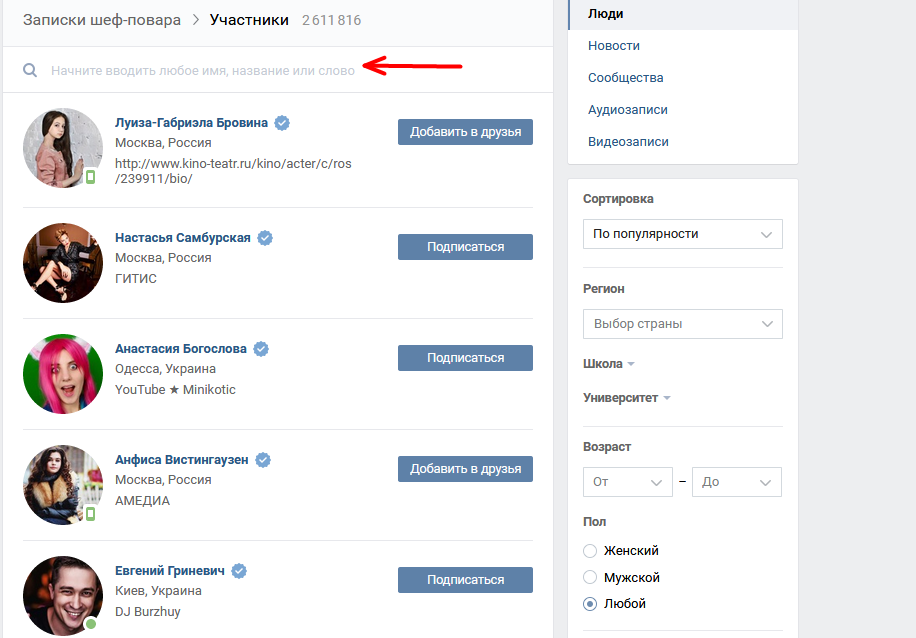Image resolution: width=916 pixels, height=638 pixels.
Task: Go back to Записки шеф-повара page
Action: coord(102,20)
